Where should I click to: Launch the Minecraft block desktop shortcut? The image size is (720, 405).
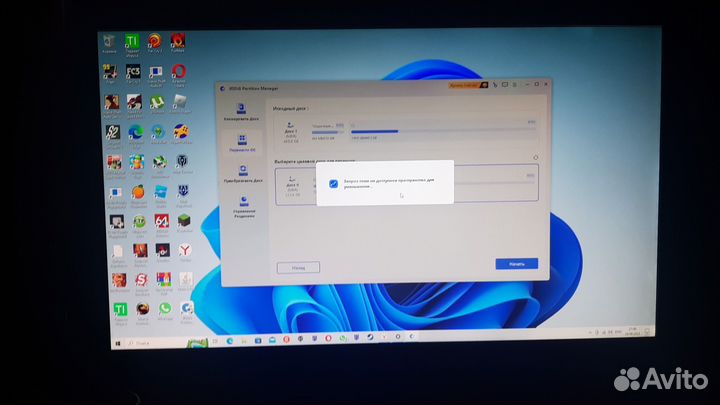tap(184, 221)
